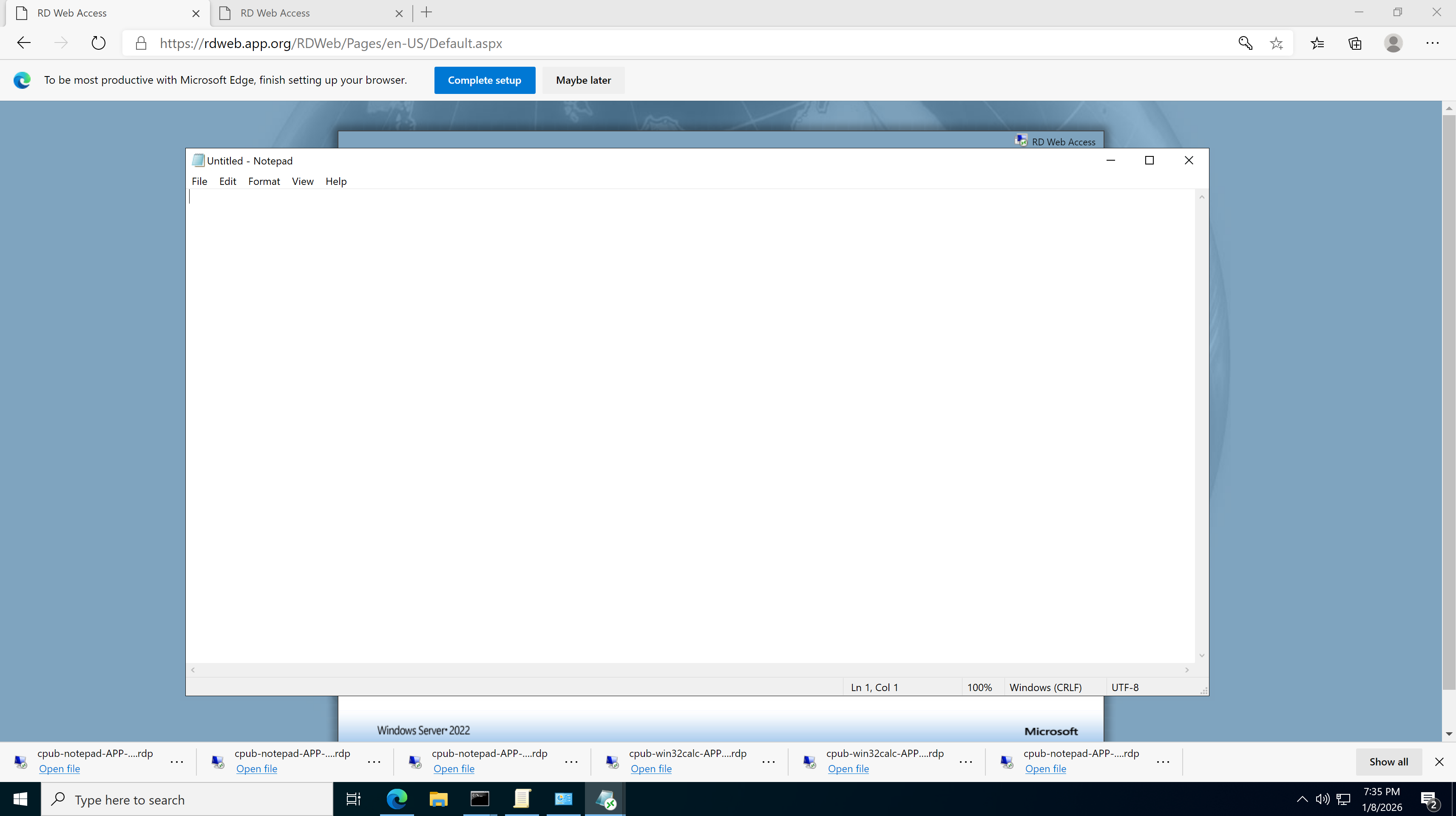Expand options for first cpub-win32calc download
The height and width of the screenshot is (816, 1456).
click(769, 762)
